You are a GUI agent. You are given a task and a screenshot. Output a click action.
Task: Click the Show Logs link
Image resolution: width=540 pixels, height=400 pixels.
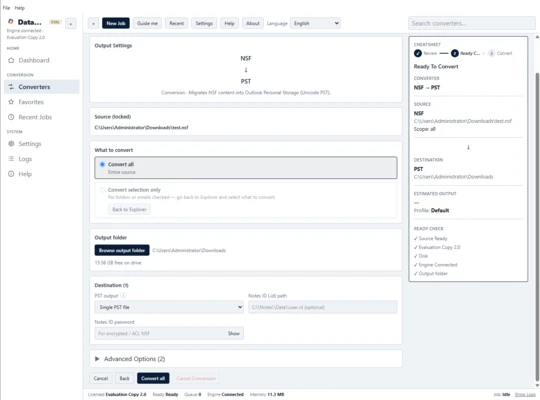click(525, 394)
